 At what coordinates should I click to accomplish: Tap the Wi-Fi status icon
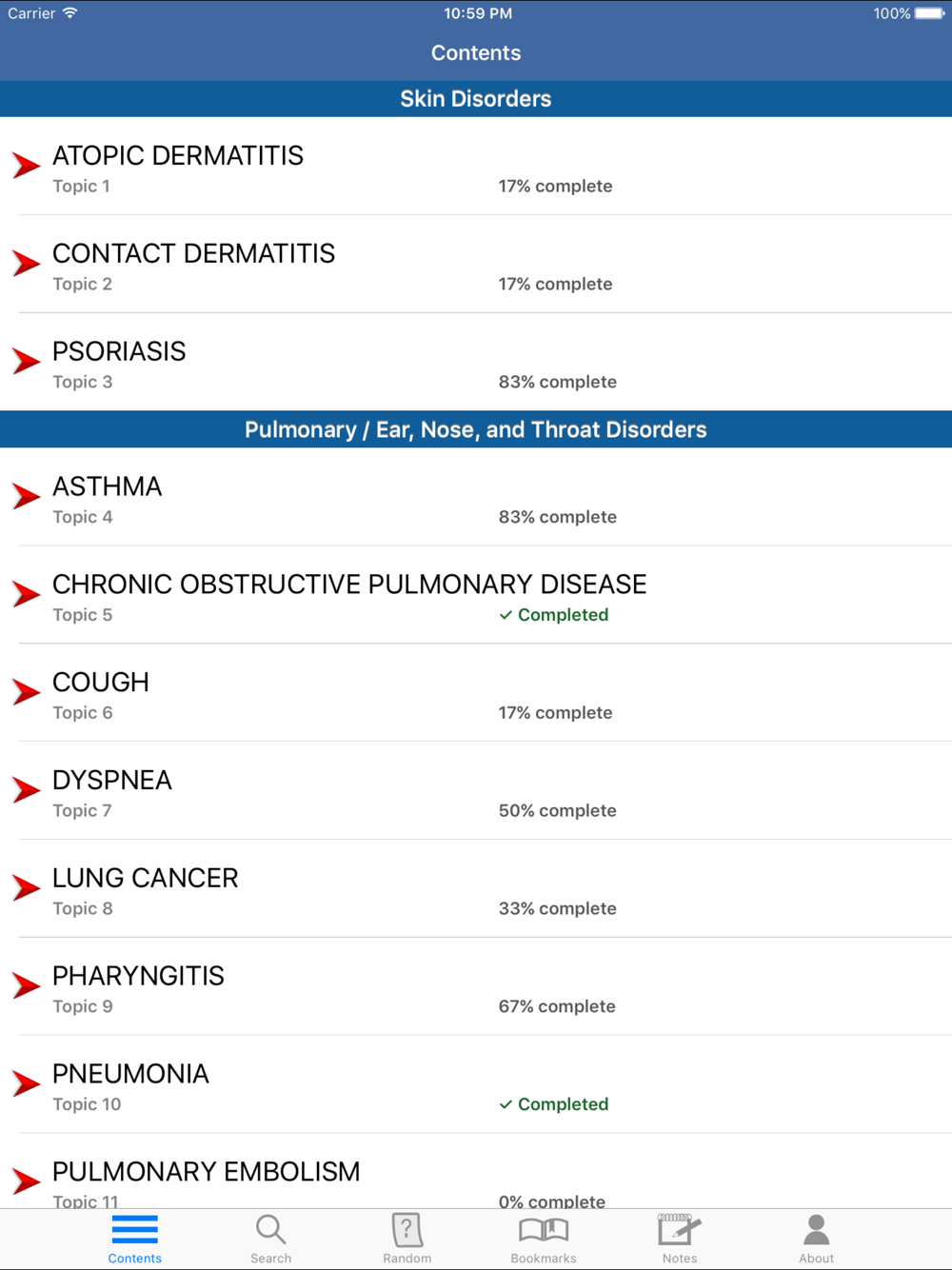click(70, 13)
